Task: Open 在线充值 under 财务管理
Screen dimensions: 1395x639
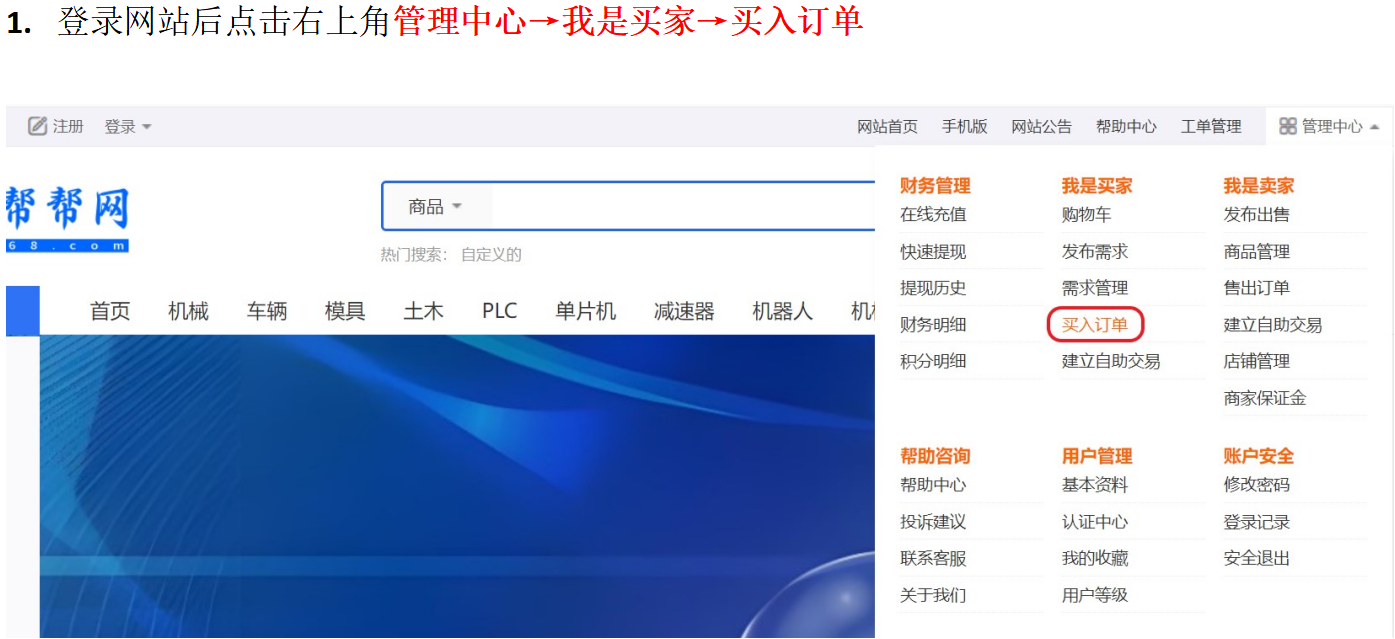Action: (933, 214)
